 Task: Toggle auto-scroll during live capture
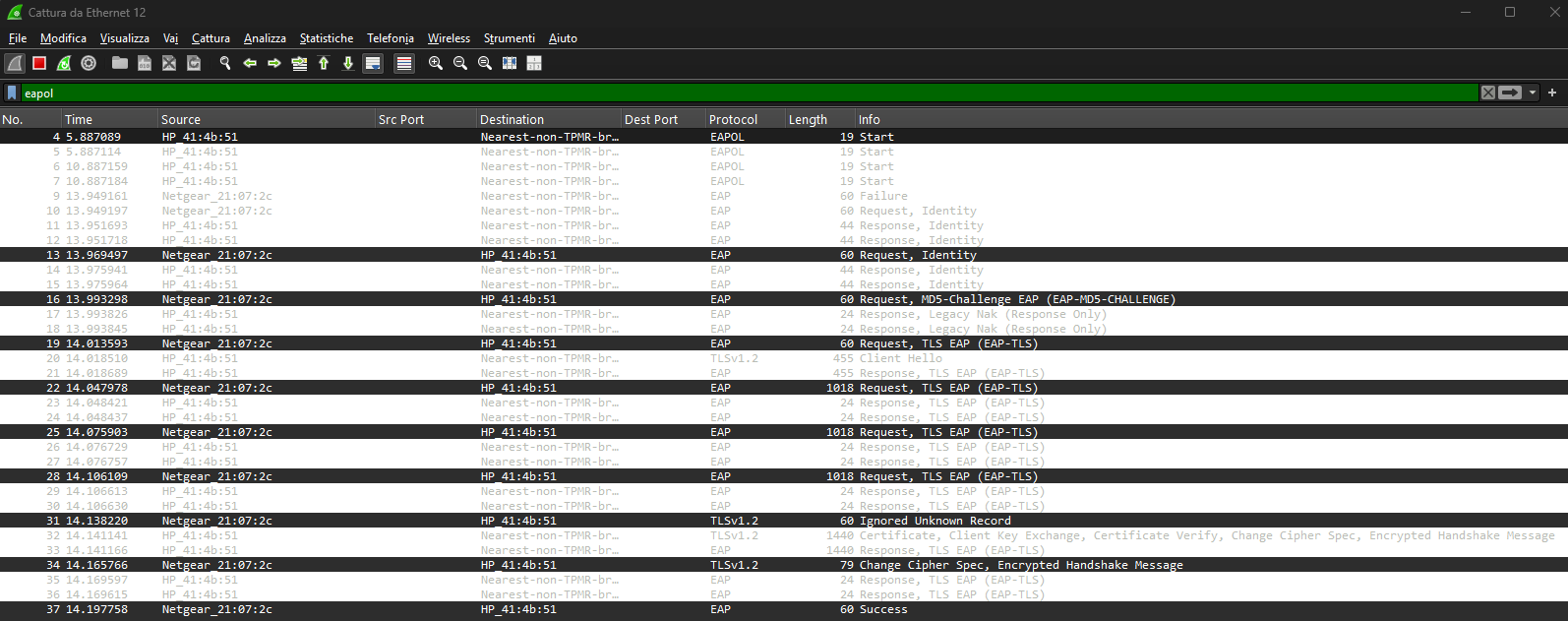coord(373,63)
